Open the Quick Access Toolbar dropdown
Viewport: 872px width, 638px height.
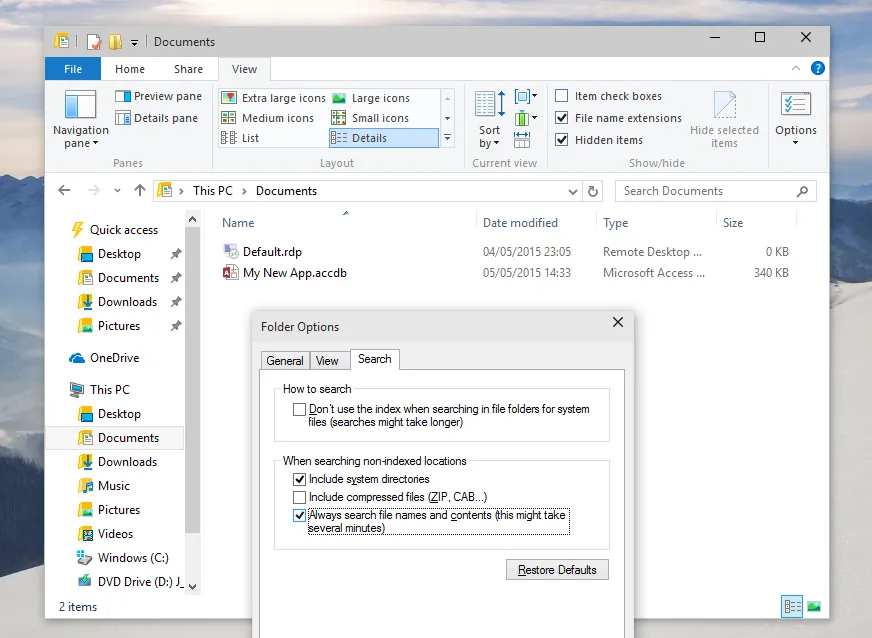click(136, 41)
